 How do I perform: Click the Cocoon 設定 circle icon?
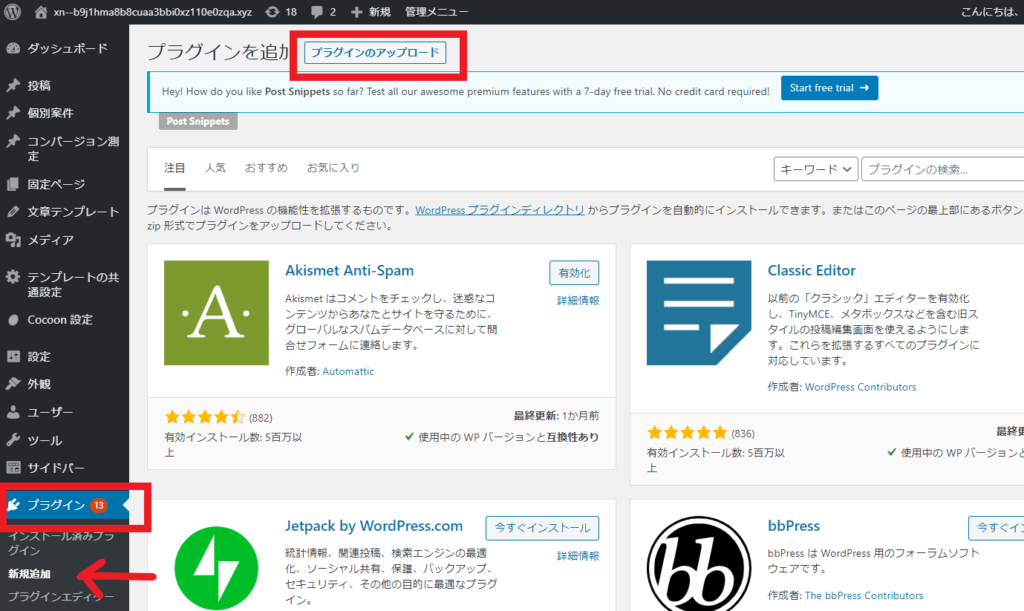point(13,320)
